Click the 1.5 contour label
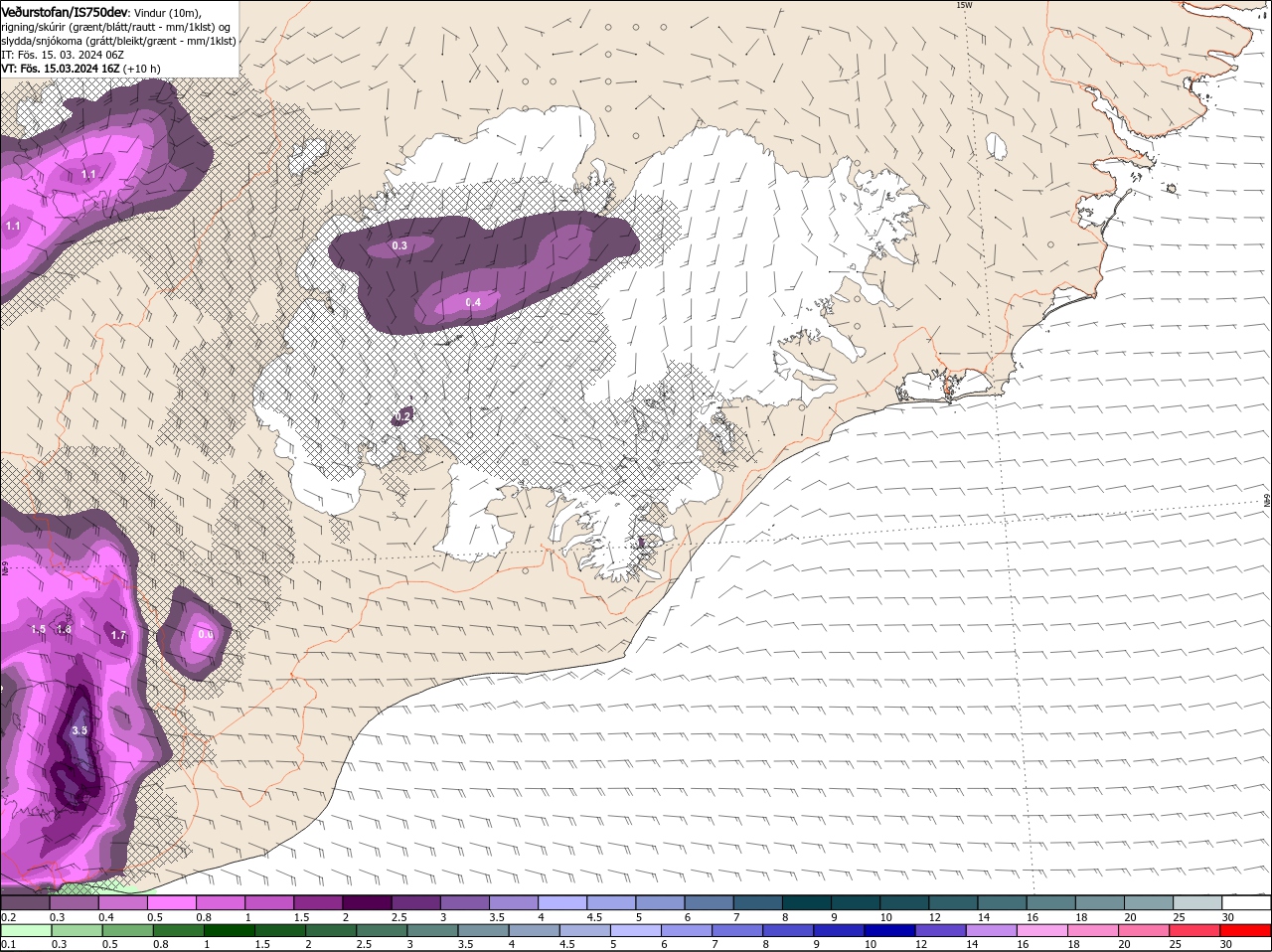This screenshot has width=1272, height=952. pyautogui.click(x=38, y=630)
